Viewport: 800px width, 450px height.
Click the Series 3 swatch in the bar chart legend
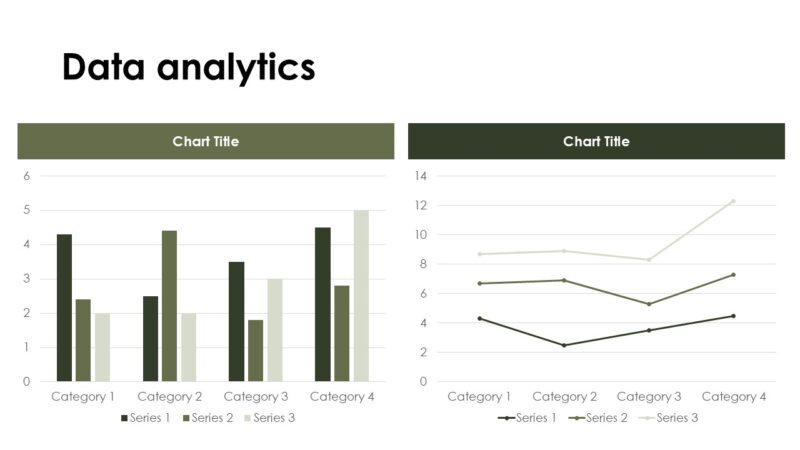click(248, 418)
